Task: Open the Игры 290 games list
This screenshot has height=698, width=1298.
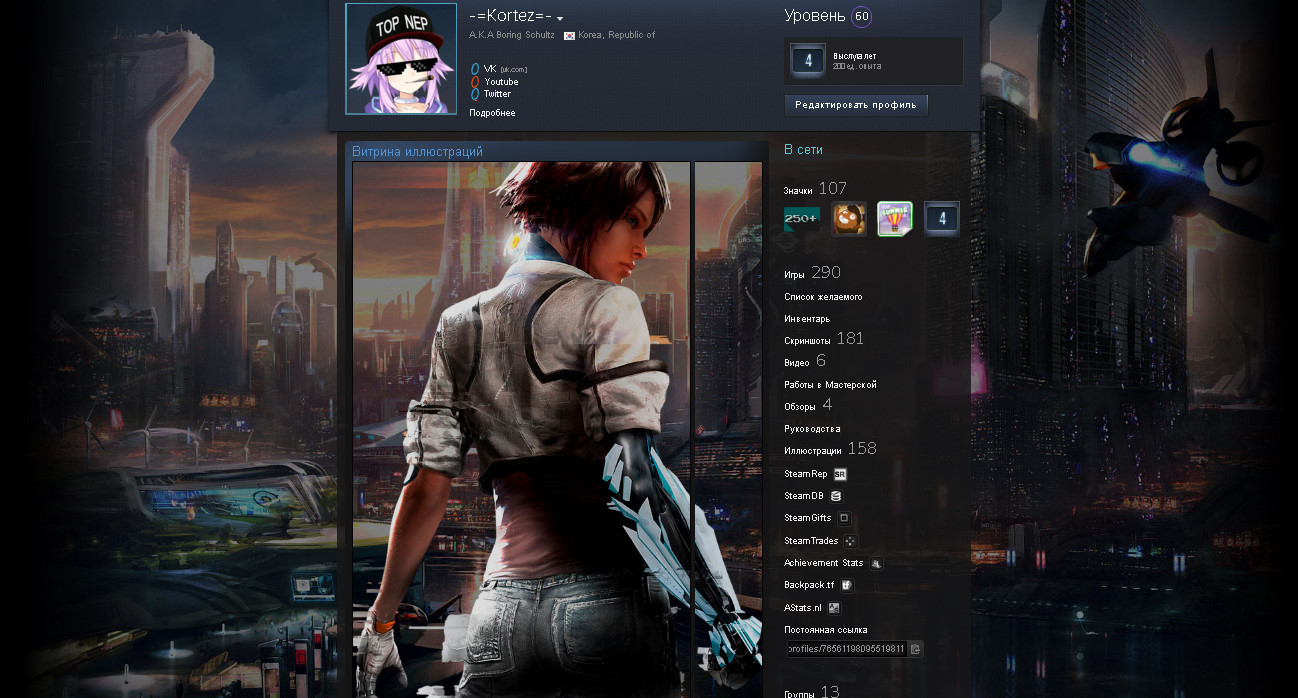Action: pos(812,273)
